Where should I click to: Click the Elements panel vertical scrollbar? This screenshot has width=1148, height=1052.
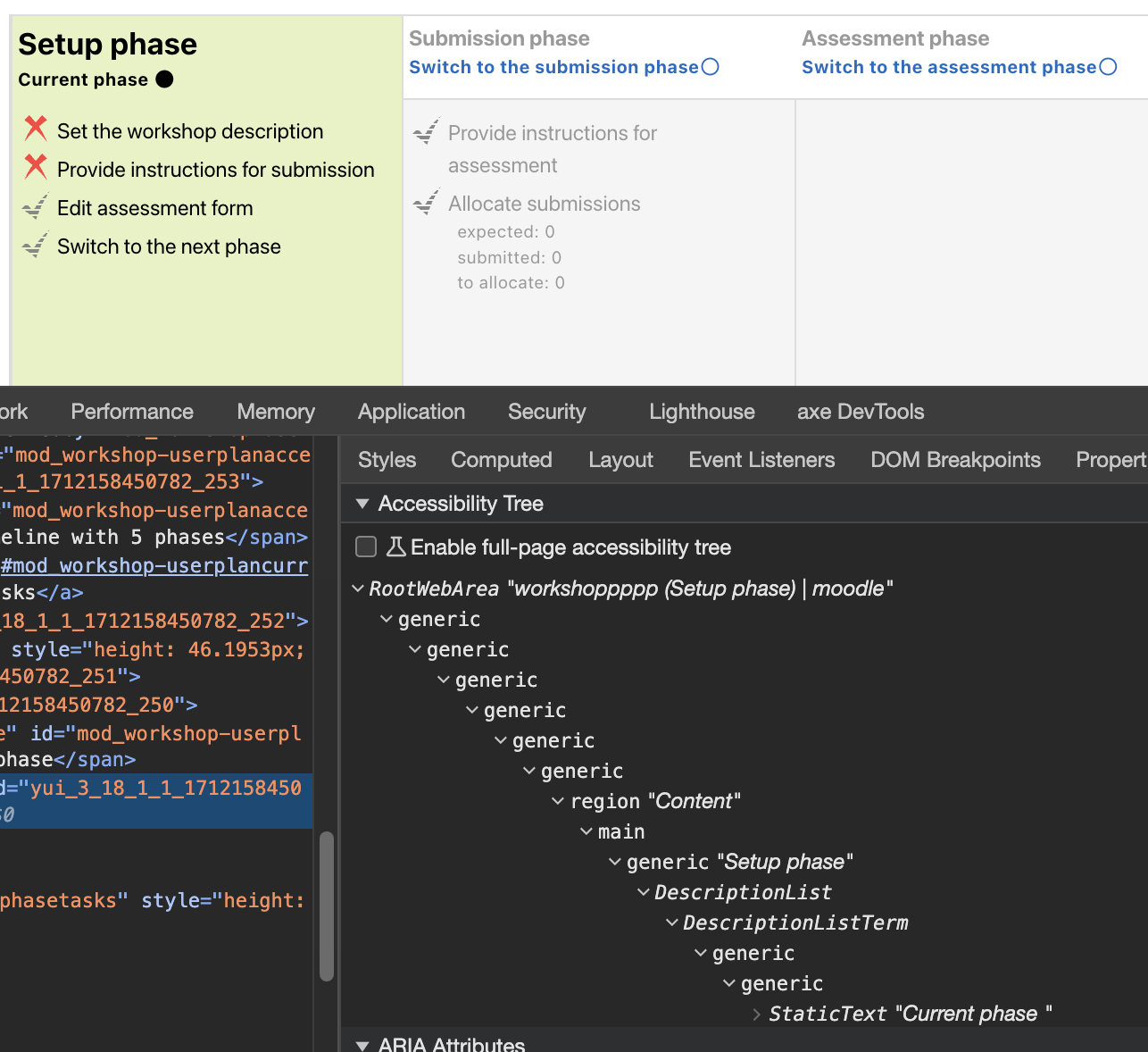point(327,906)
